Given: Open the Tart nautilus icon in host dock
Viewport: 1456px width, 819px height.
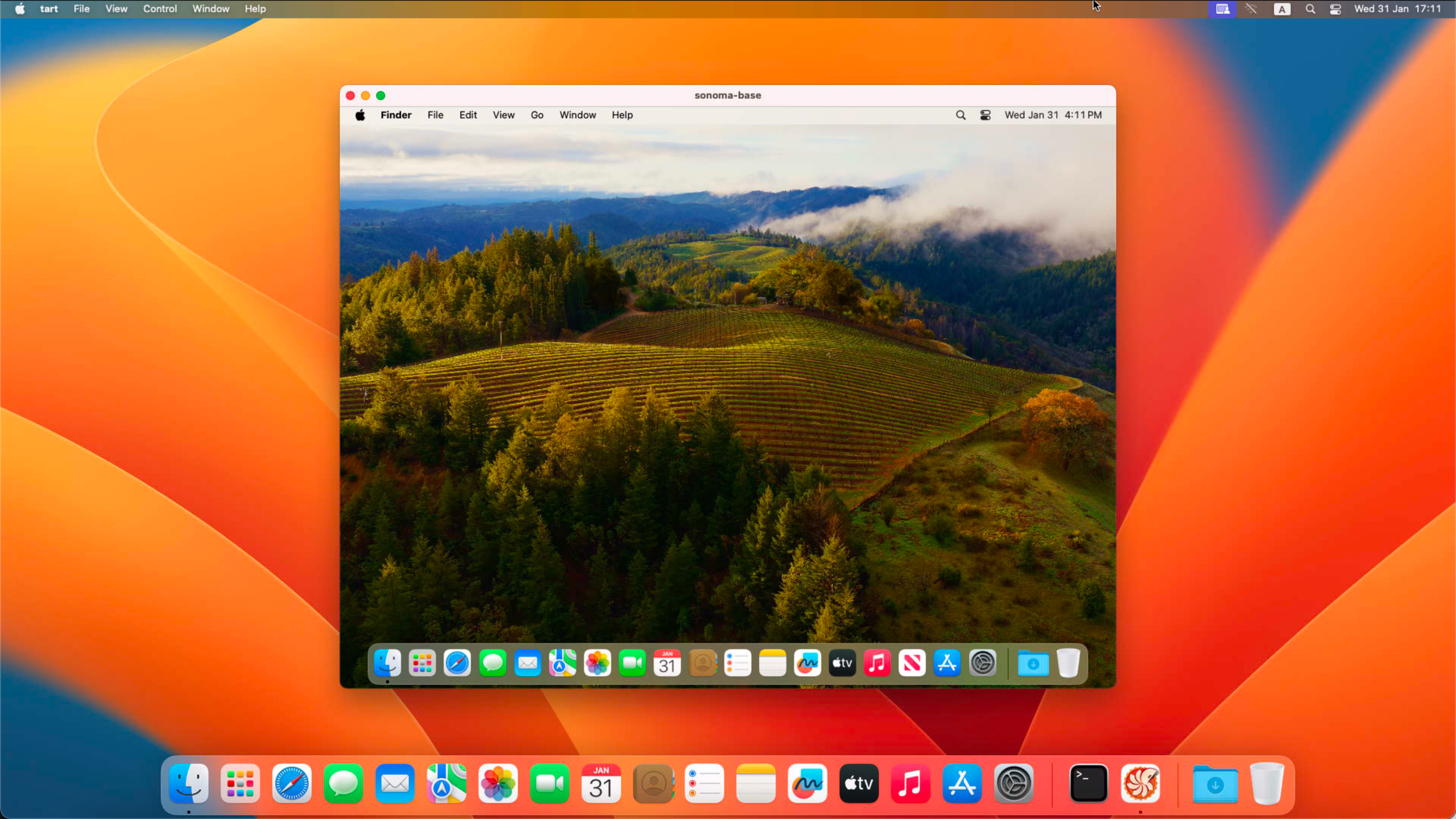Looking at the screenshot, I should (x=1142, y=784).
